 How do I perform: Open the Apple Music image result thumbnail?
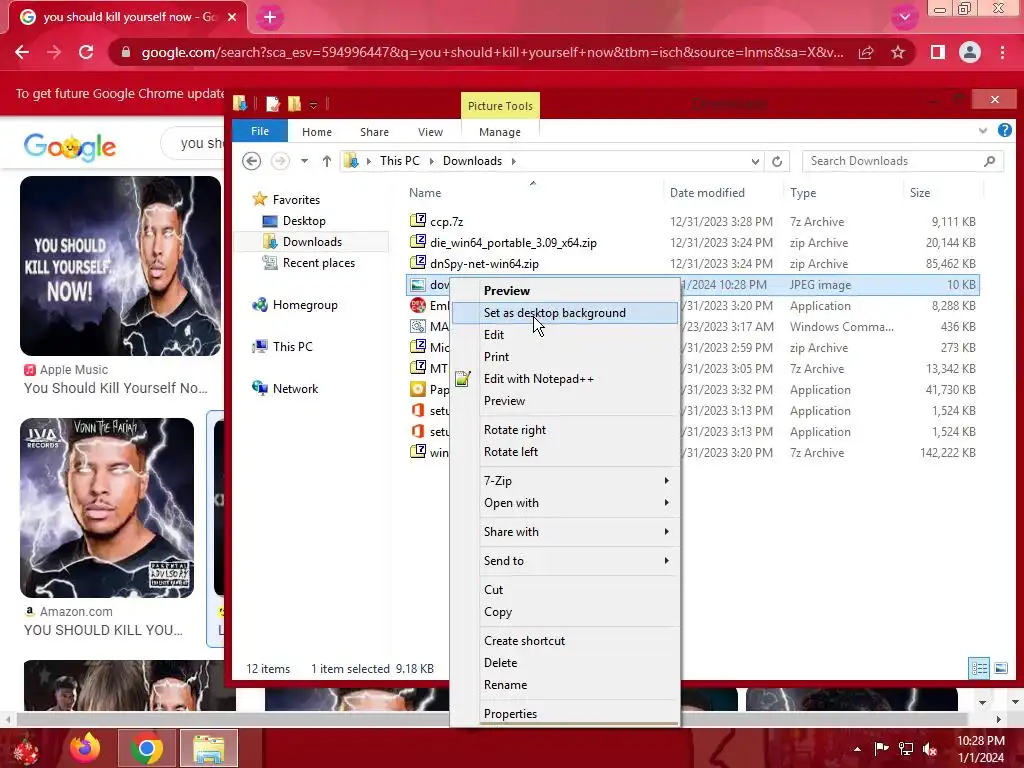tap(121, 266)
